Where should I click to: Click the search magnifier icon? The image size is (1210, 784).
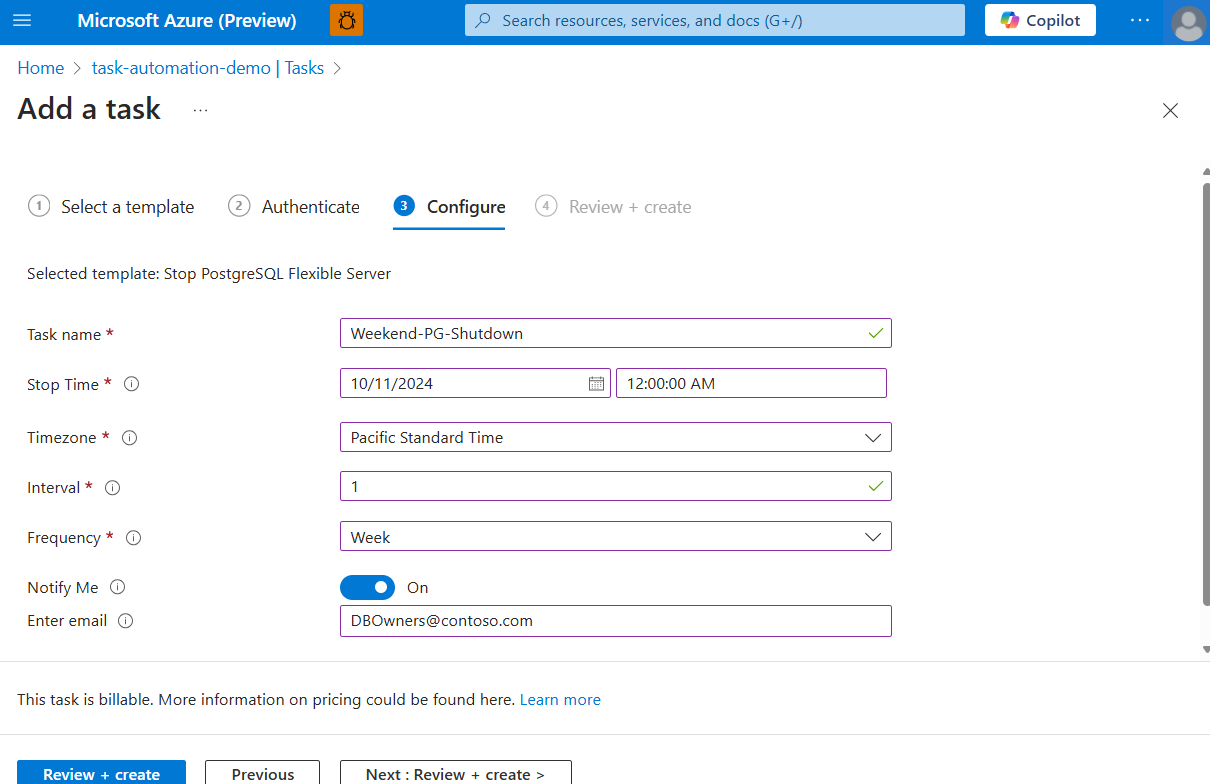483,20
